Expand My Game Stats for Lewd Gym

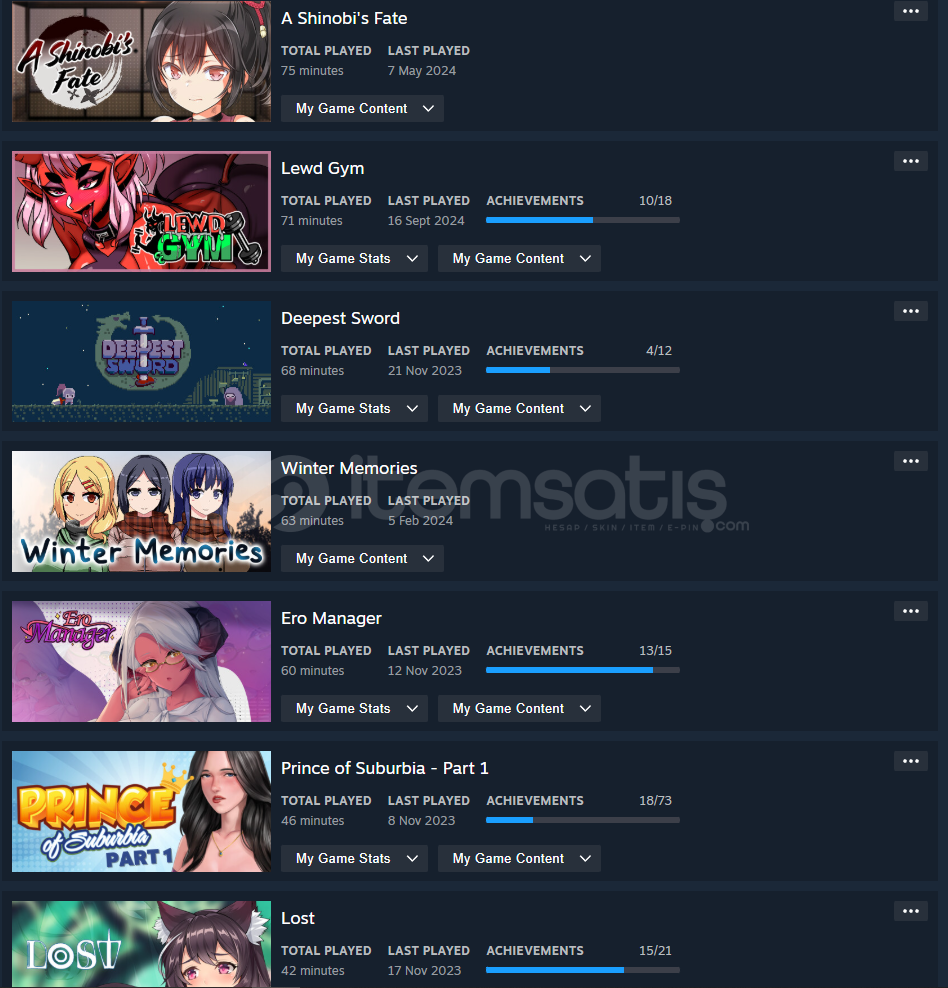point(354,258)
